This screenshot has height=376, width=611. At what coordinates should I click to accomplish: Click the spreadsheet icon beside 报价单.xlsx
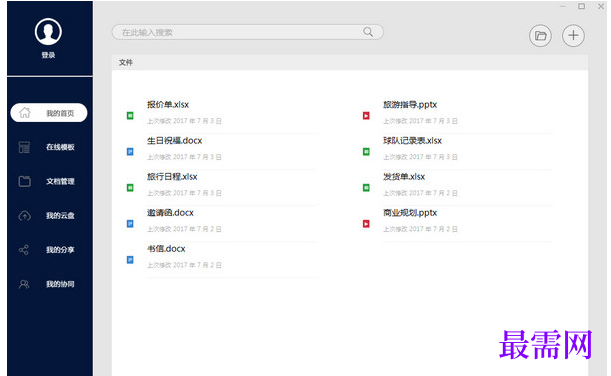click(130, 115)
